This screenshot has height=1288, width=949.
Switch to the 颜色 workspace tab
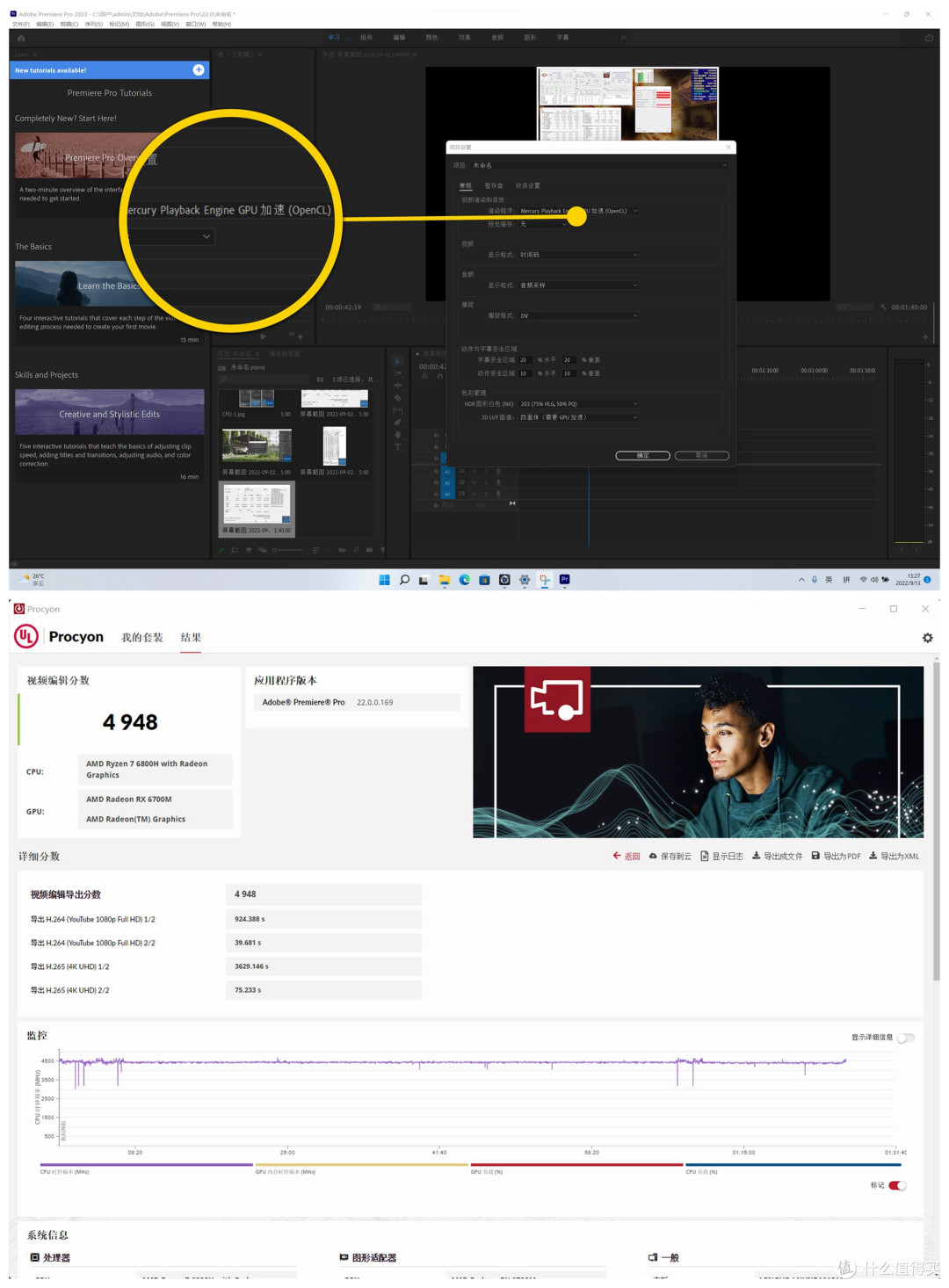[431, 38]
